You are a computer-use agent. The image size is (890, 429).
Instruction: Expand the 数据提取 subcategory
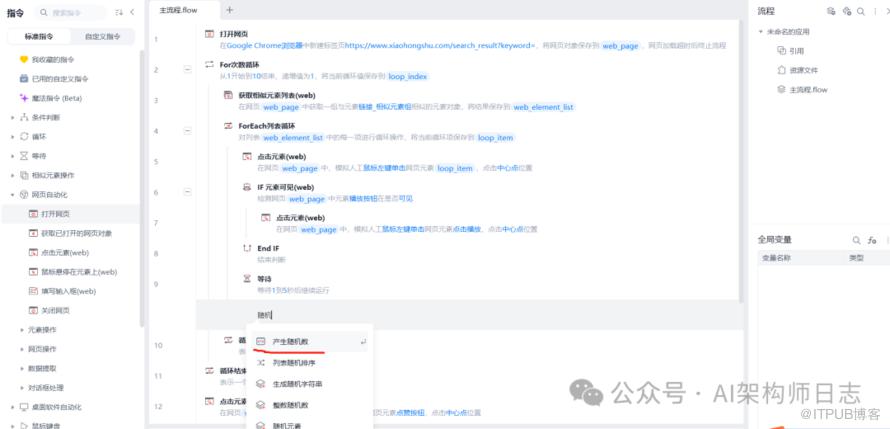point(22,368)
